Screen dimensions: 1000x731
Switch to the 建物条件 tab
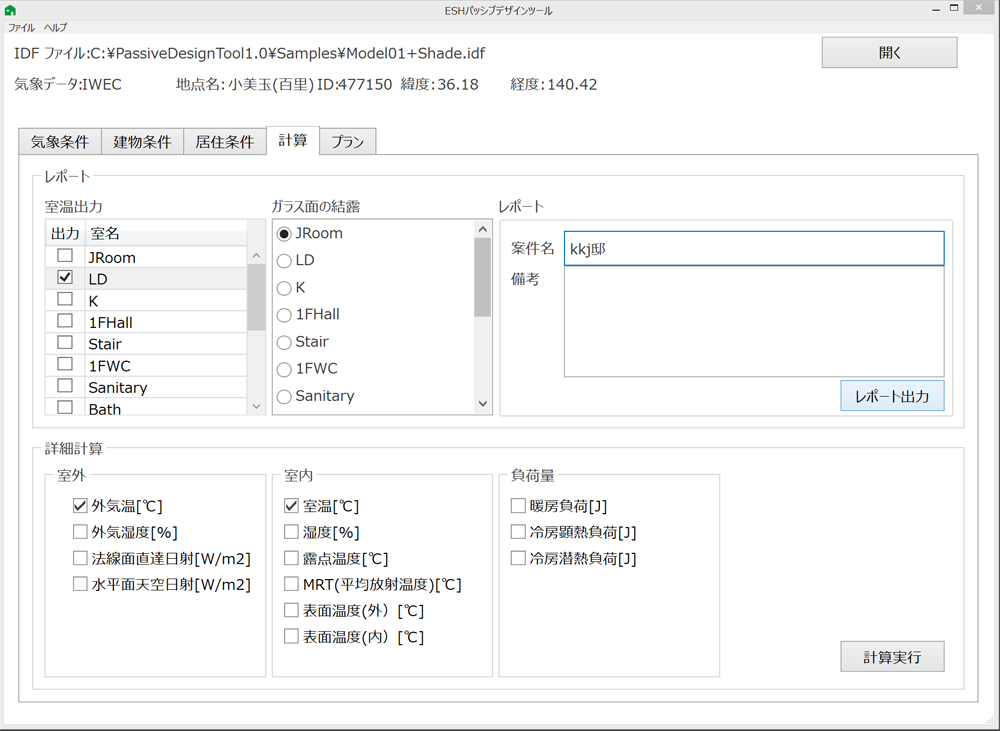[141, 142]
